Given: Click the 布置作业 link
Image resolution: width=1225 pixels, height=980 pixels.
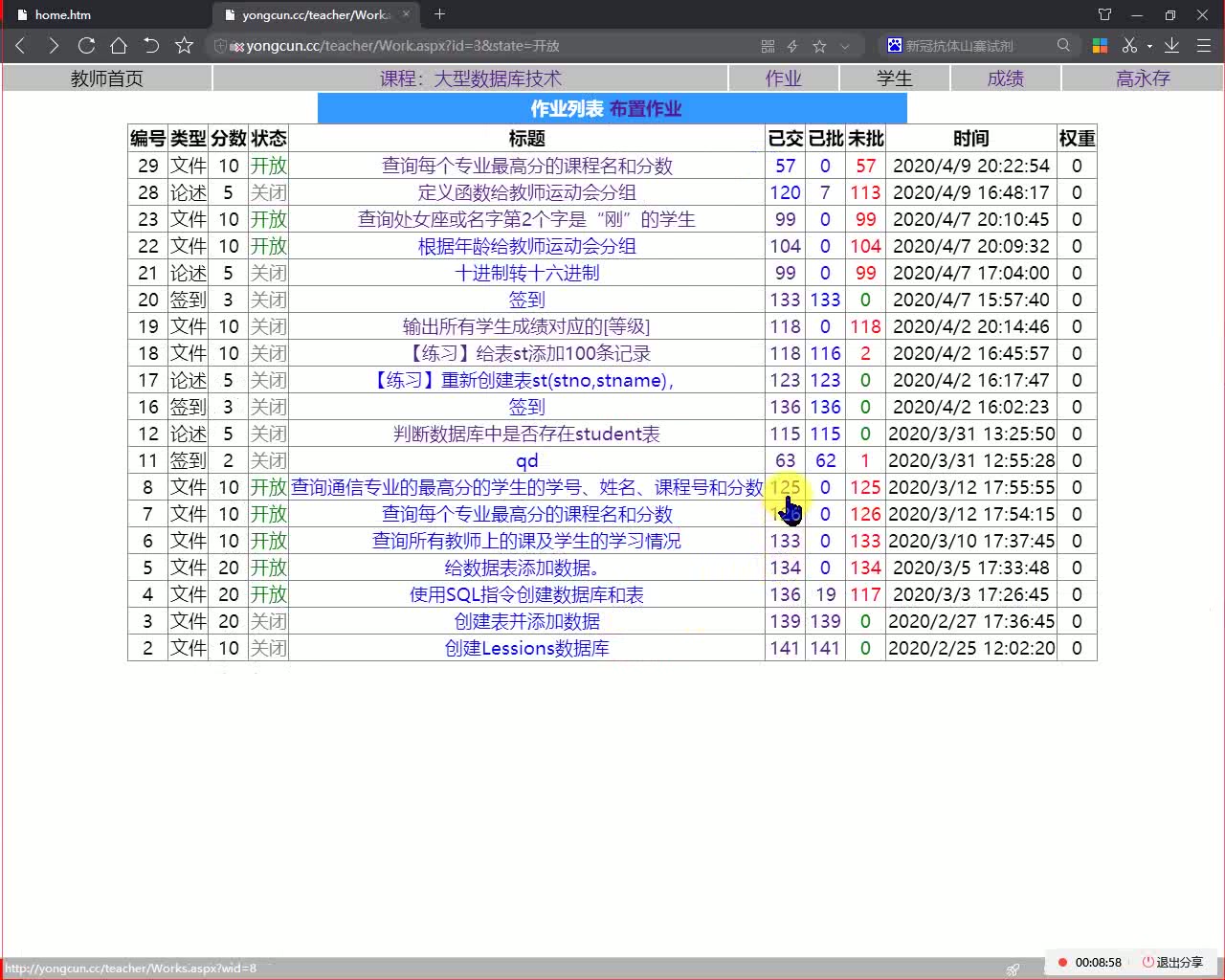Looking at the screenshot, I should 646,109.
